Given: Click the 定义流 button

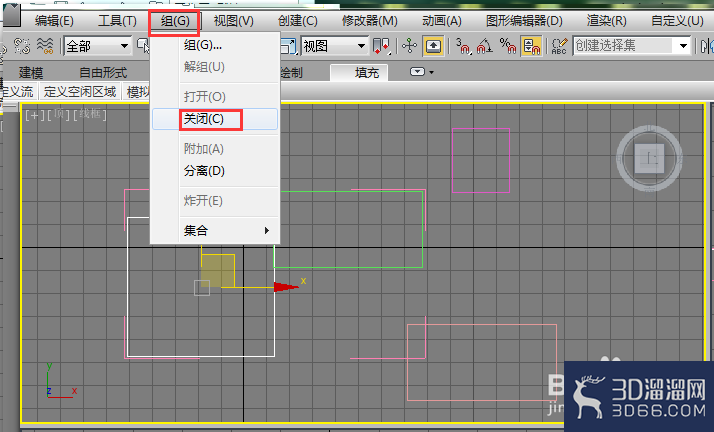Looking at the screenshot, I should click(x=18, y=91).
